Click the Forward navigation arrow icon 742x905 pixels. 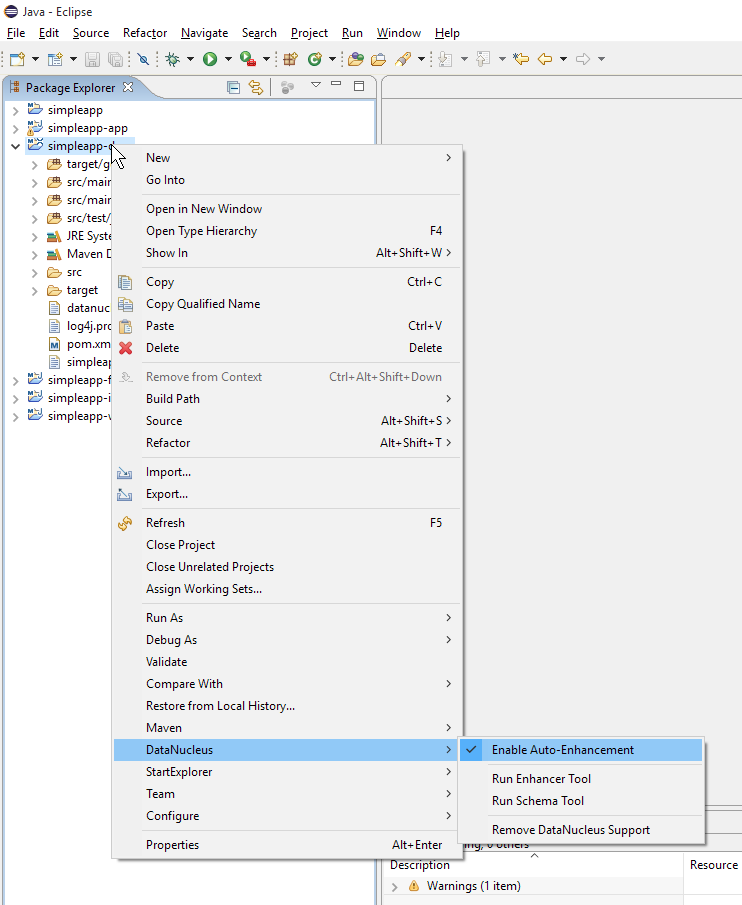583,59
